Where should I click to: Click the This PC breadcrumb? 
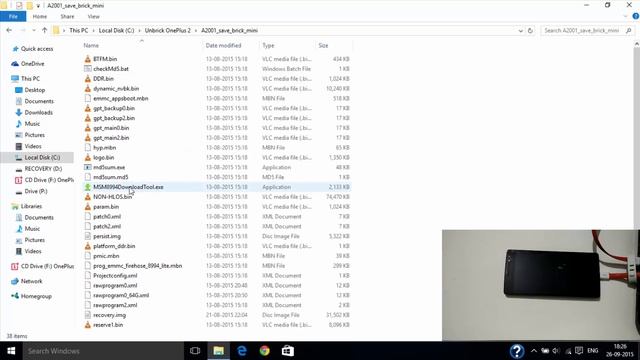pos(79,31)
